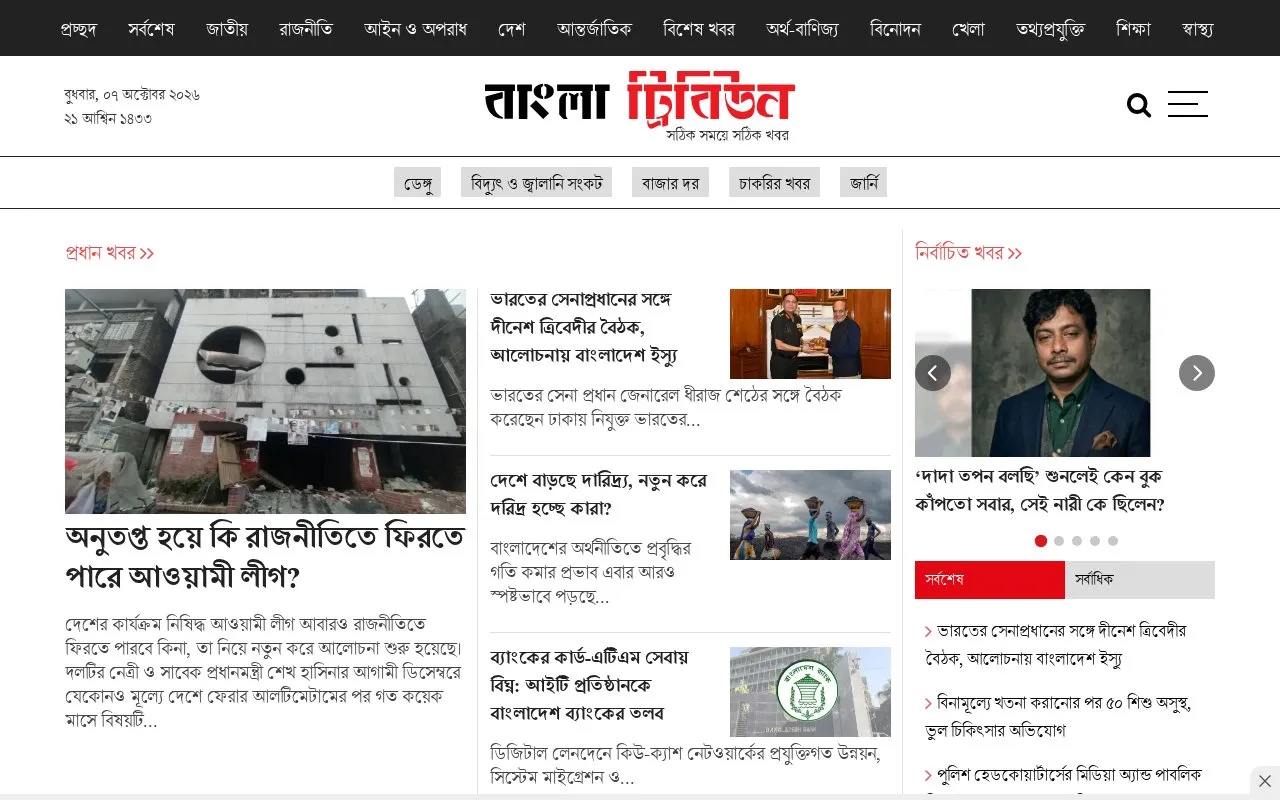Open headline দেশে বাড়ছে দারিদ্র্য
Viewport: 1280px width, 800px height.
[598, 494]
